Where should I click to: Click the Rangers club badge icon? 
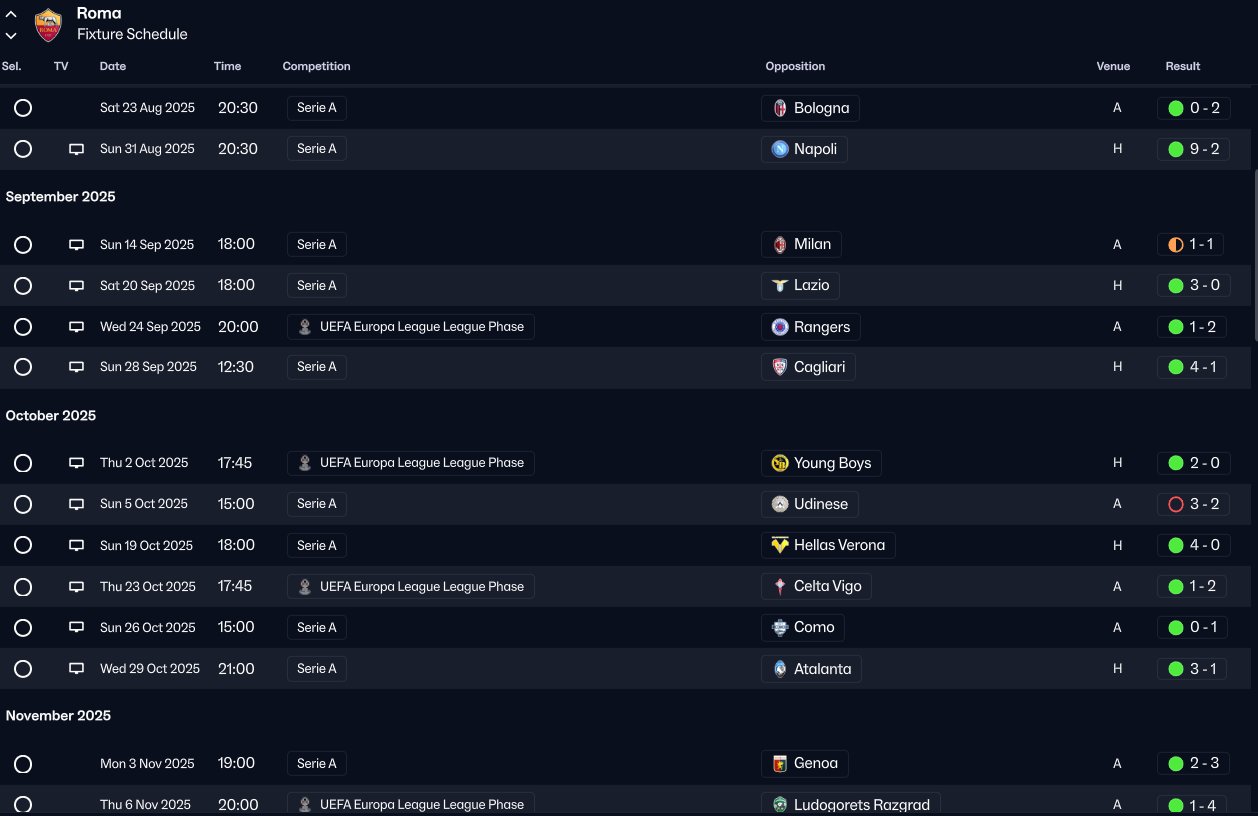780,327
